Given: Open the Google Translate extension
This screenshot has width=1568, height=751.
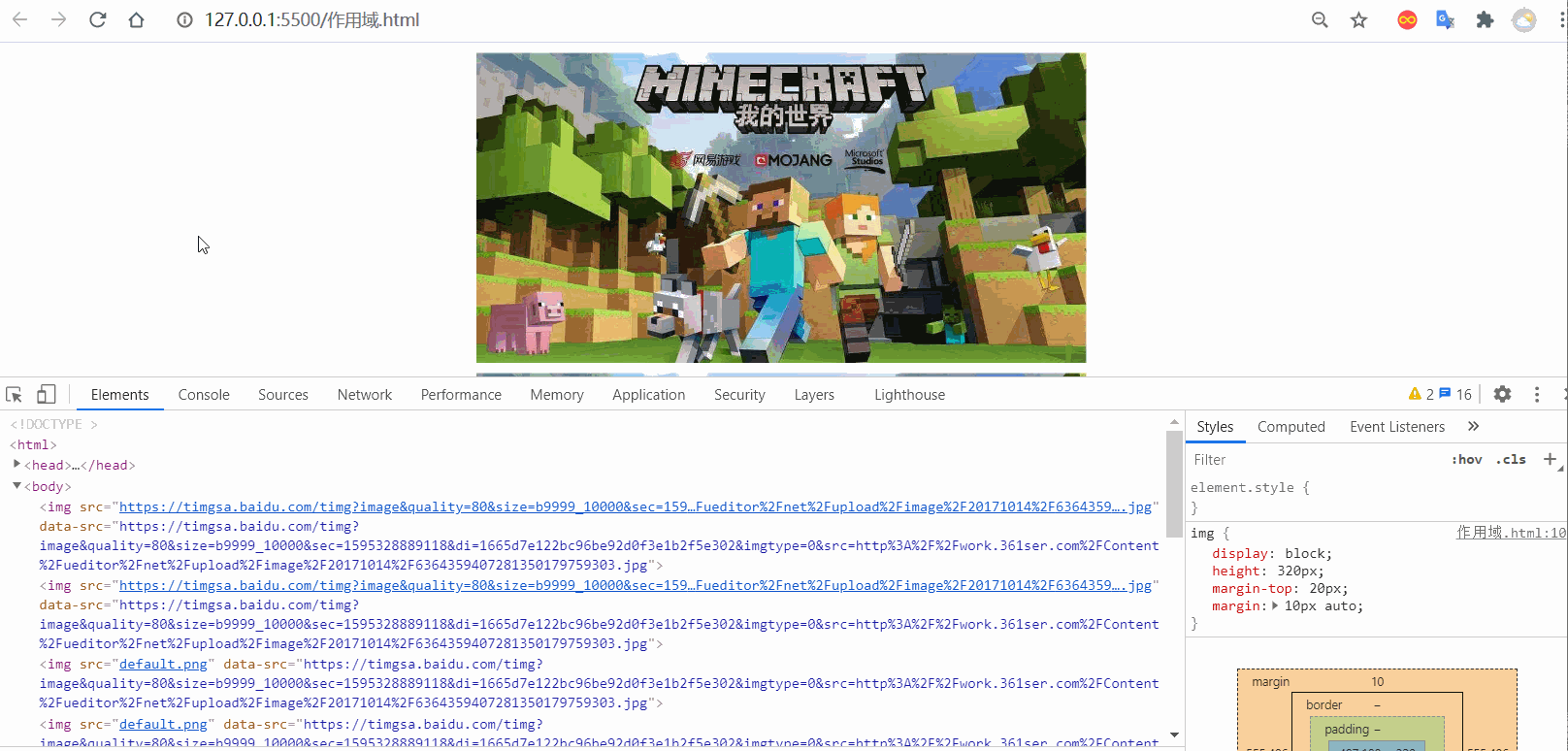Looking at the screenshot, I should 1446,19.
